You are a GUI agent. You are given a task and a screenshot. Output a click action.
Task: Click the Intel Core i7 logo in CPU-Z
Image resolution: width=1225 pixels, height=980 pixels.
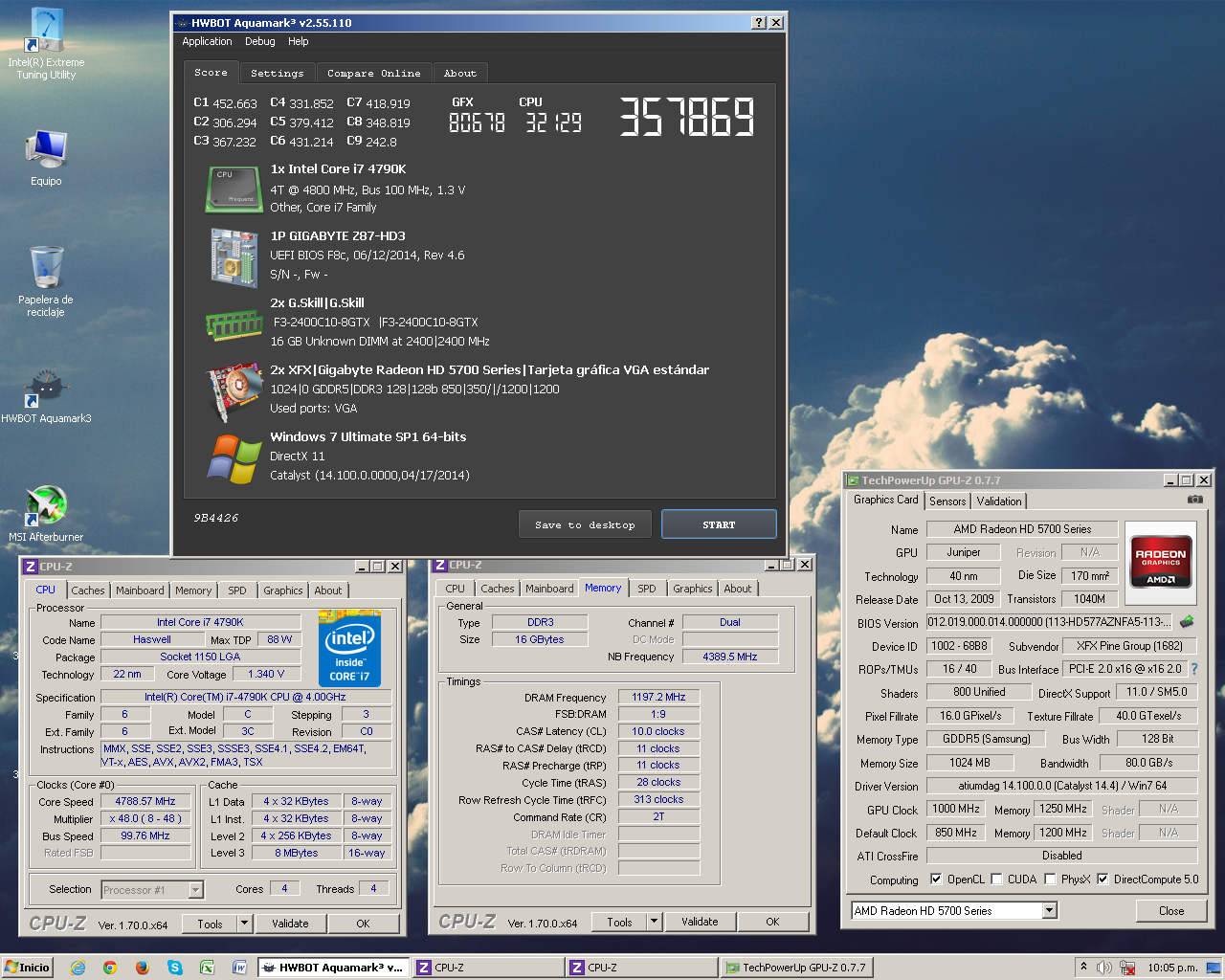click(350, 648)
